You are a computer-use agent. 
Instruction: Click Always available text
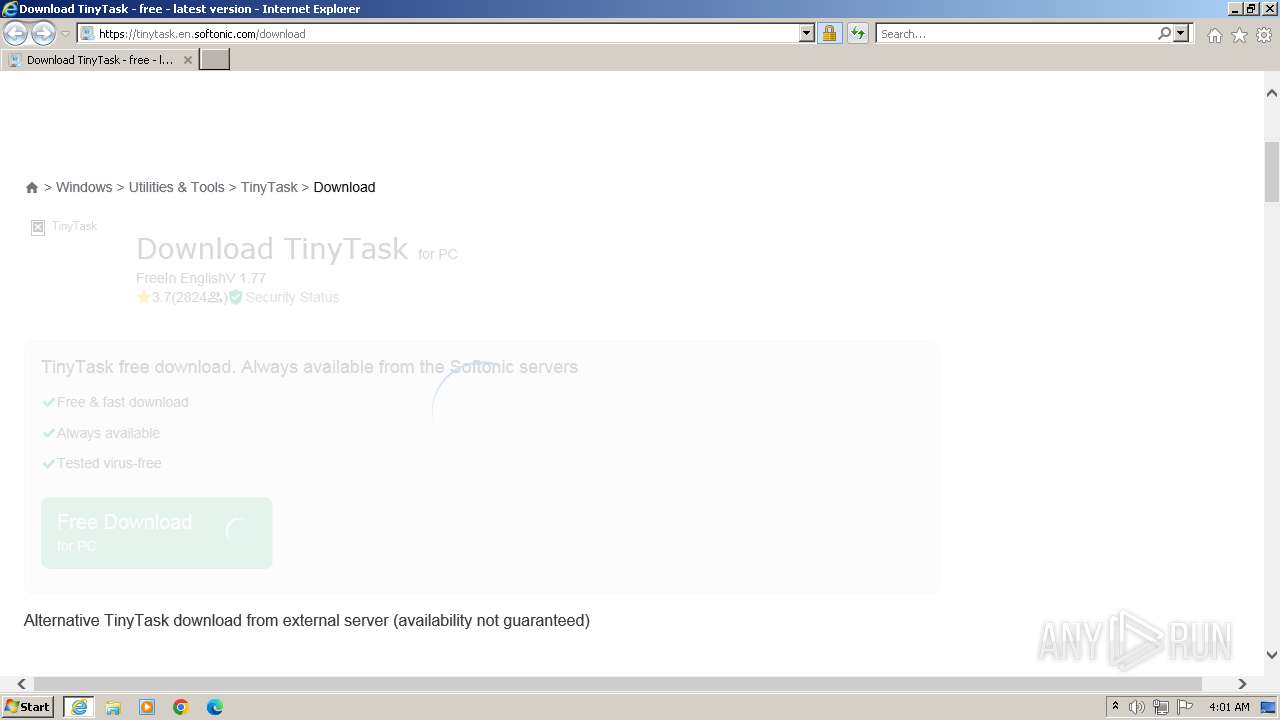[108, 433]
